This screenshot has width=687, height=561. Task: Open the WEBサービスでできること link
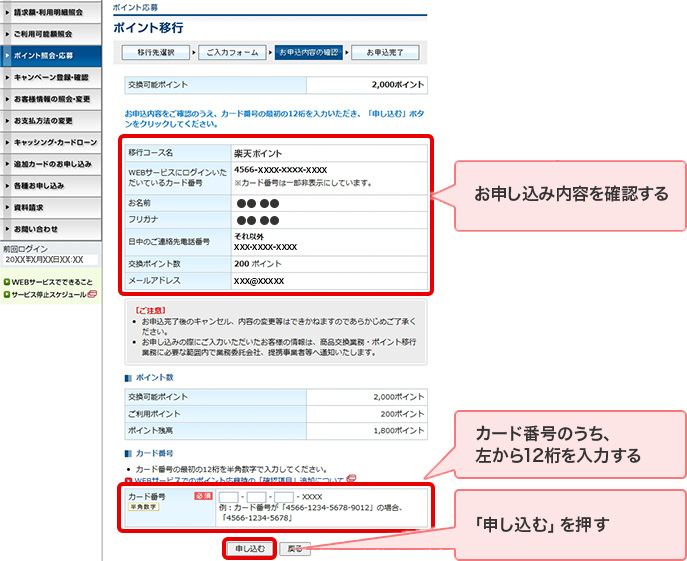click(x=52, y=282)
